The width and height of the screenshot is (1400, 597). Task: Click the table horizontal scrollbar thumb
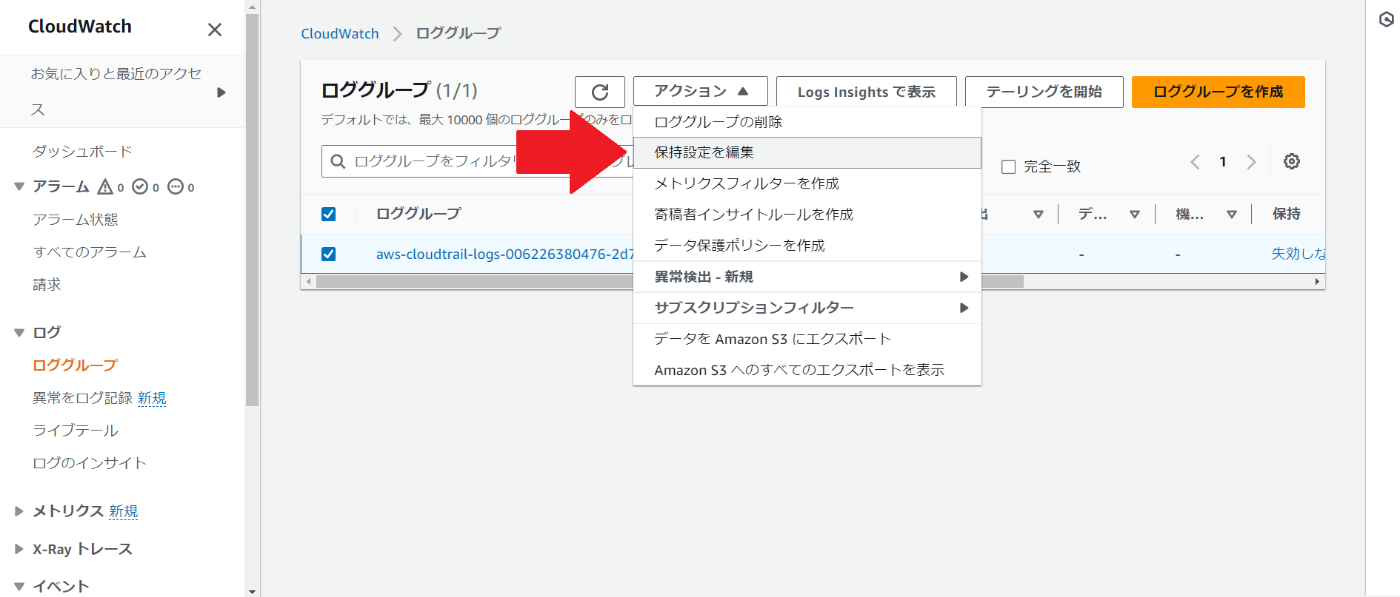click(670, 282)
